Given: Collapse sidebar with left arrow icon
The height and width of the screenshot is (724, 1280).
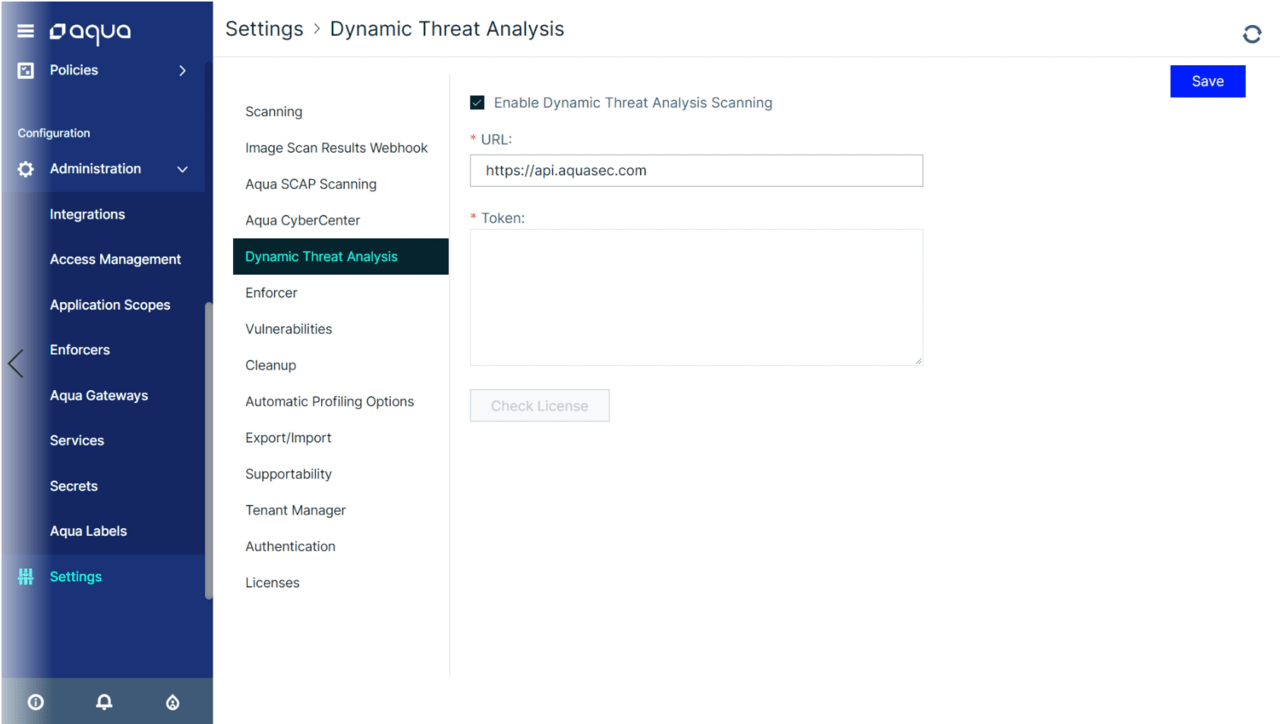Looking at the screenshot, I should (15, 363).
